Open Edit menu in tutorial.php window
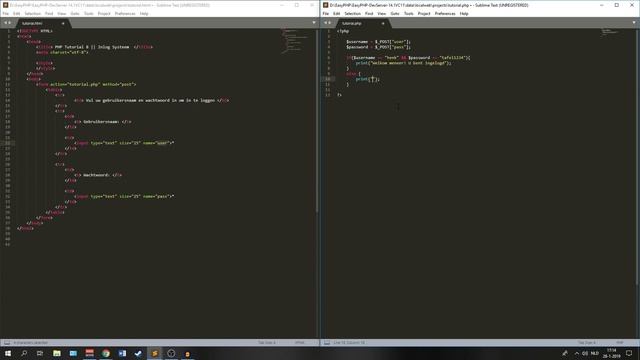640x360 pixels. tap(336, 13)
